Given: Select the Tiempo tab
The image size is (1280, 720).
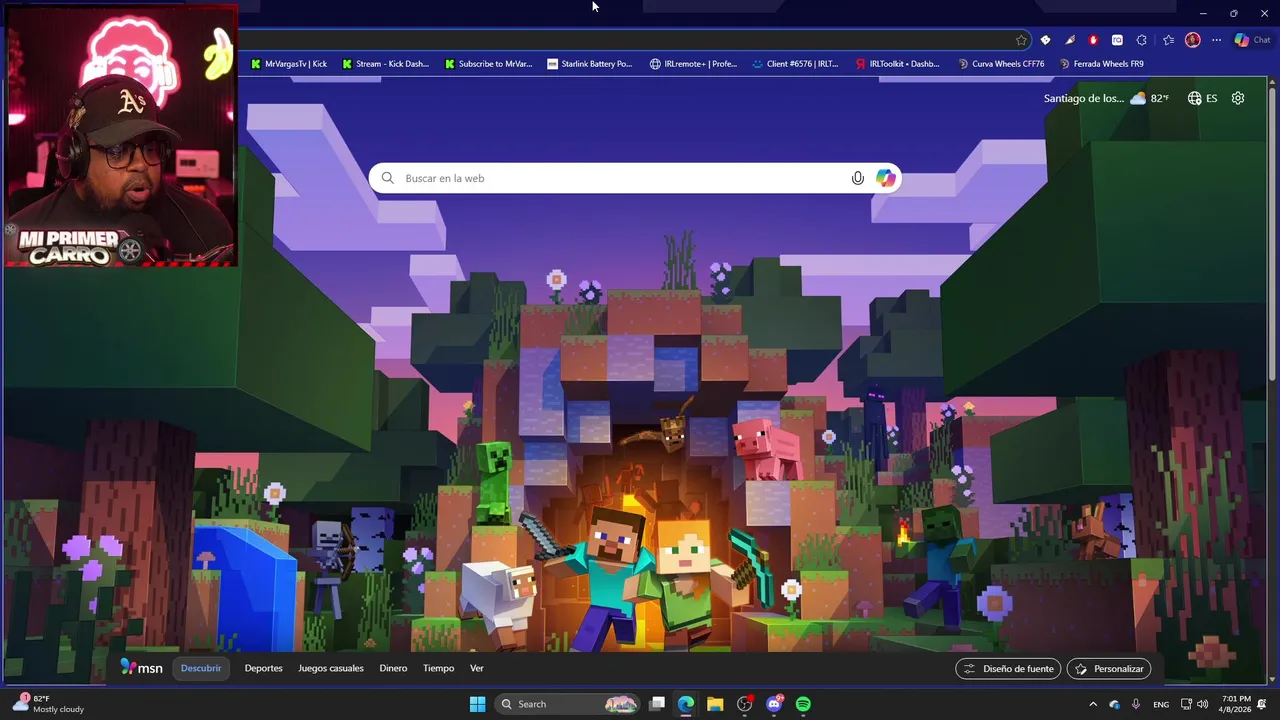Looking at the screenshot, I should click(x=438, y=668).
